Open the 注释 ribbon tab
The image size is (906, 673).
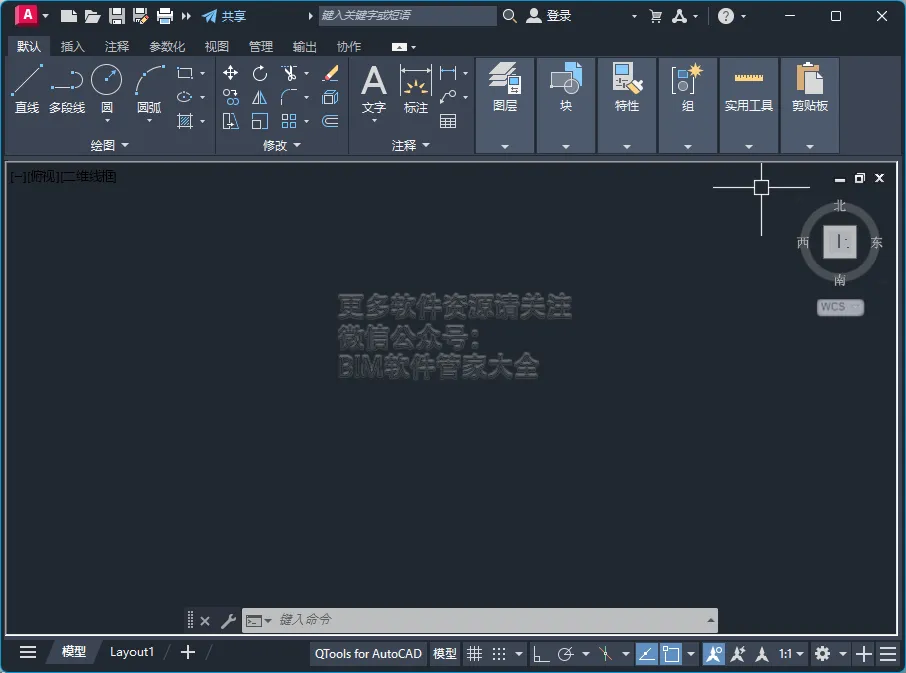[117, 46]
